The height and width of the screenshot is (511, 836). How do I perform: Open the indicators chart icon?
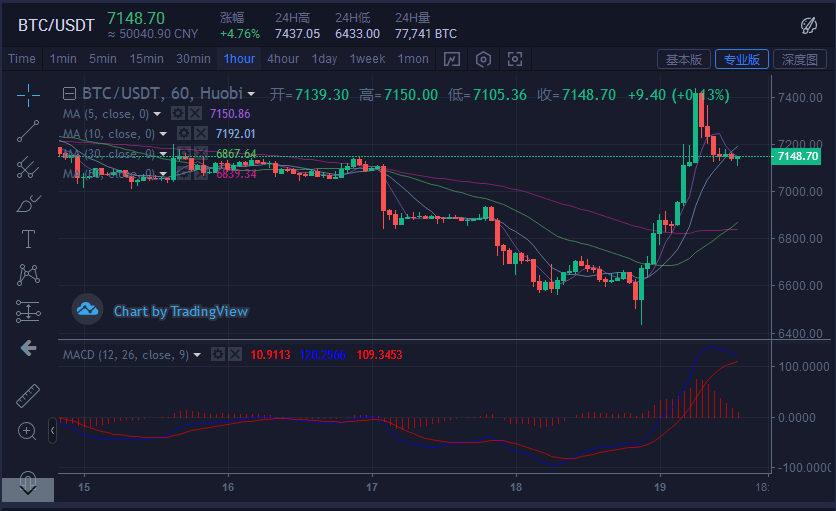pyautogui.click(x=452, y=59)
